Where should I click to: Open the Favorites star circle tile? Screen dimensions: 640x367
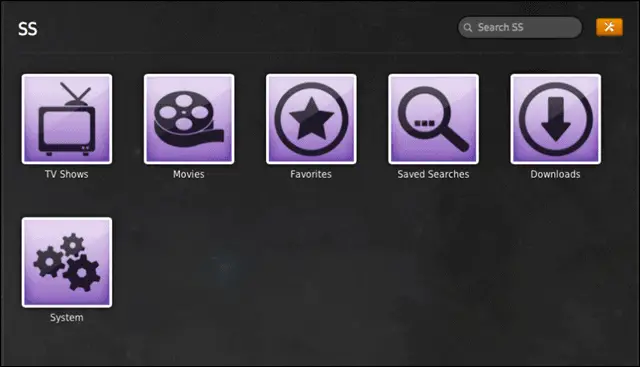311,119
